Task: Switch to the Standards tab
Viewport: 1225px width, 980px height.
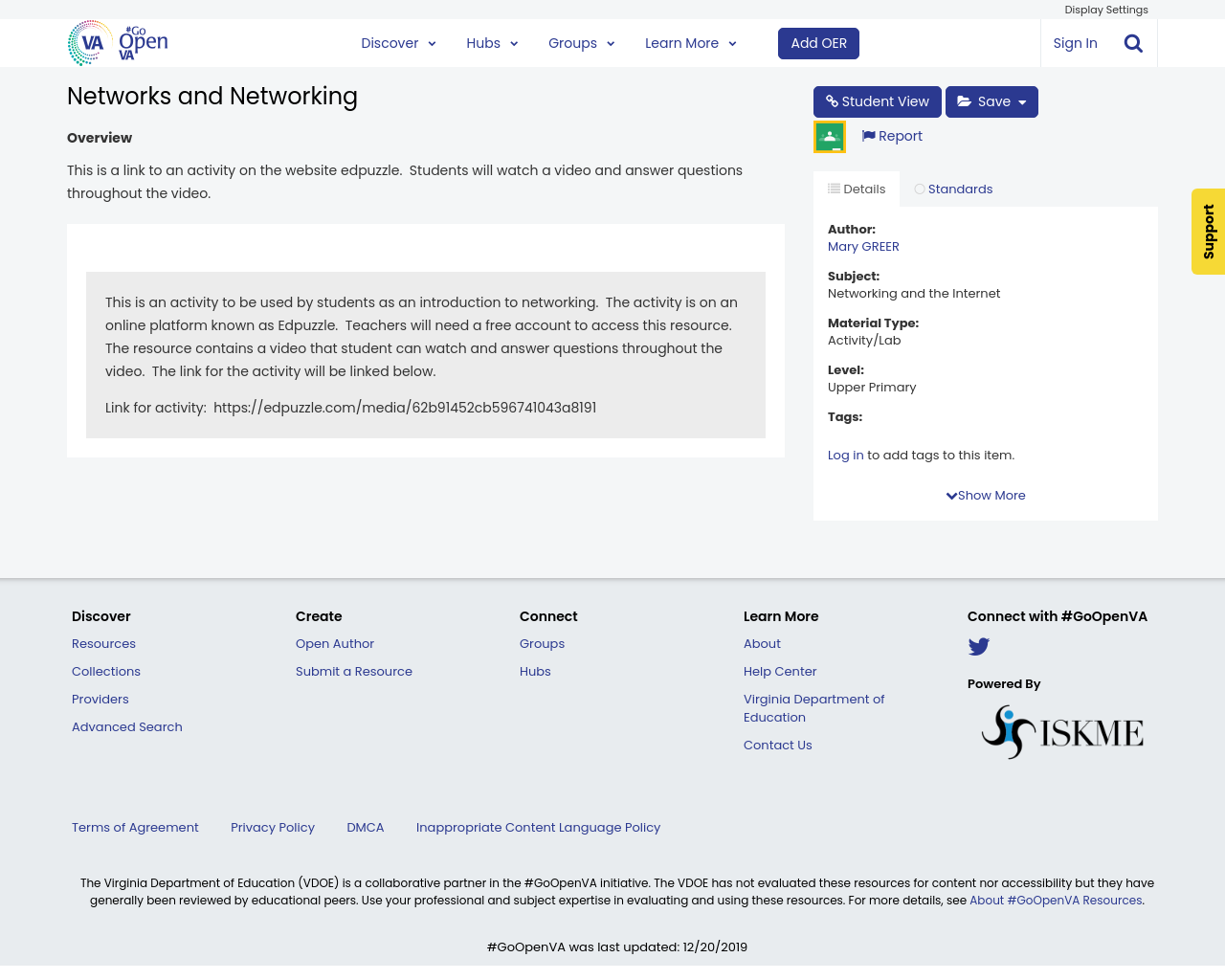Action: (953, 189)
